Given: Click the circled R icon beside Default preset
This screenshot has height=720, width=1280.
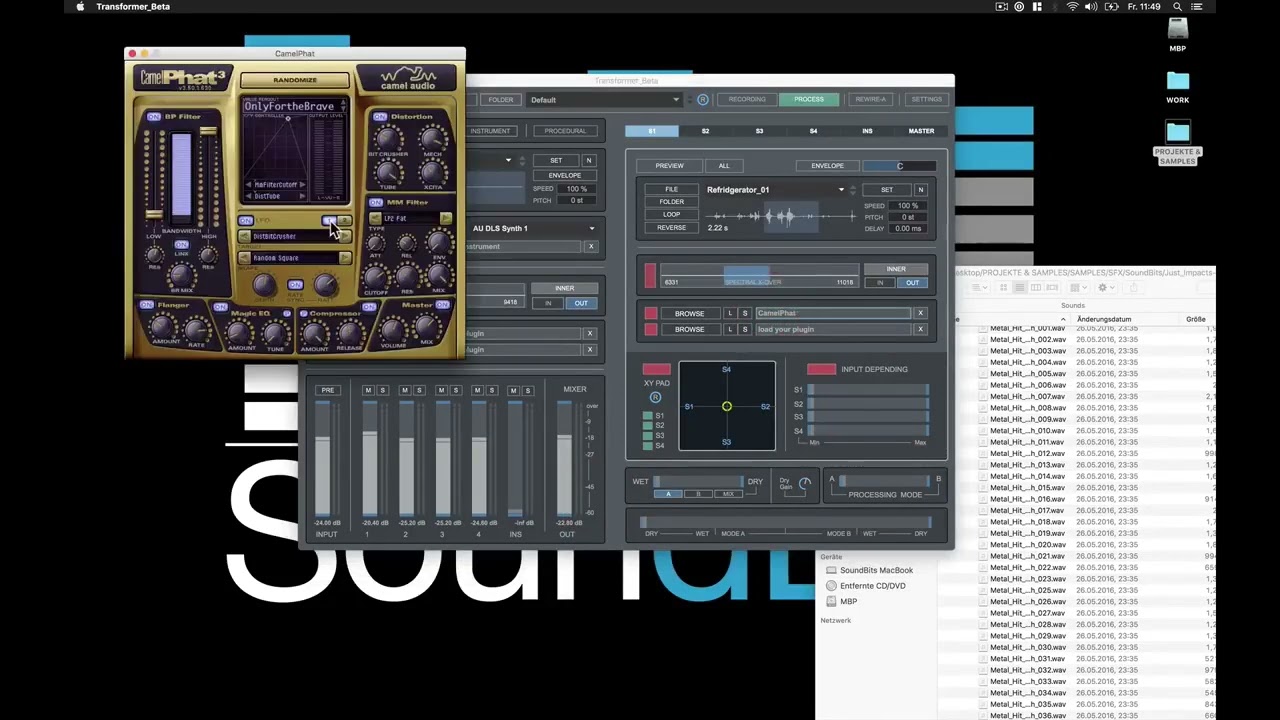Looking at the screenshot, I should [703, 100].
